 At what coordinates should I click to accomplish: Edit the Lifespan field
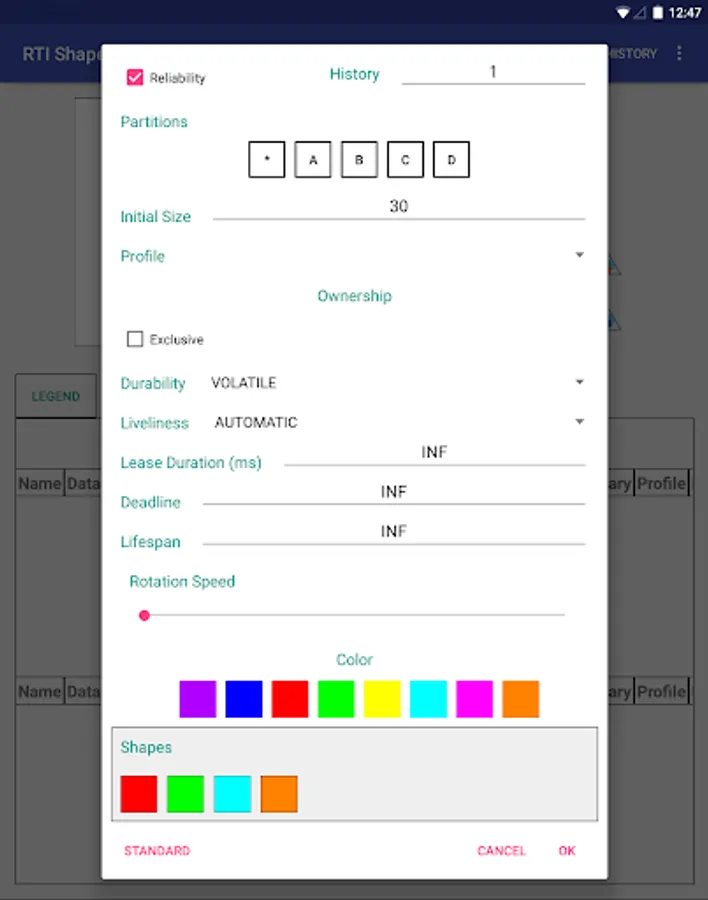pos(394,533)
